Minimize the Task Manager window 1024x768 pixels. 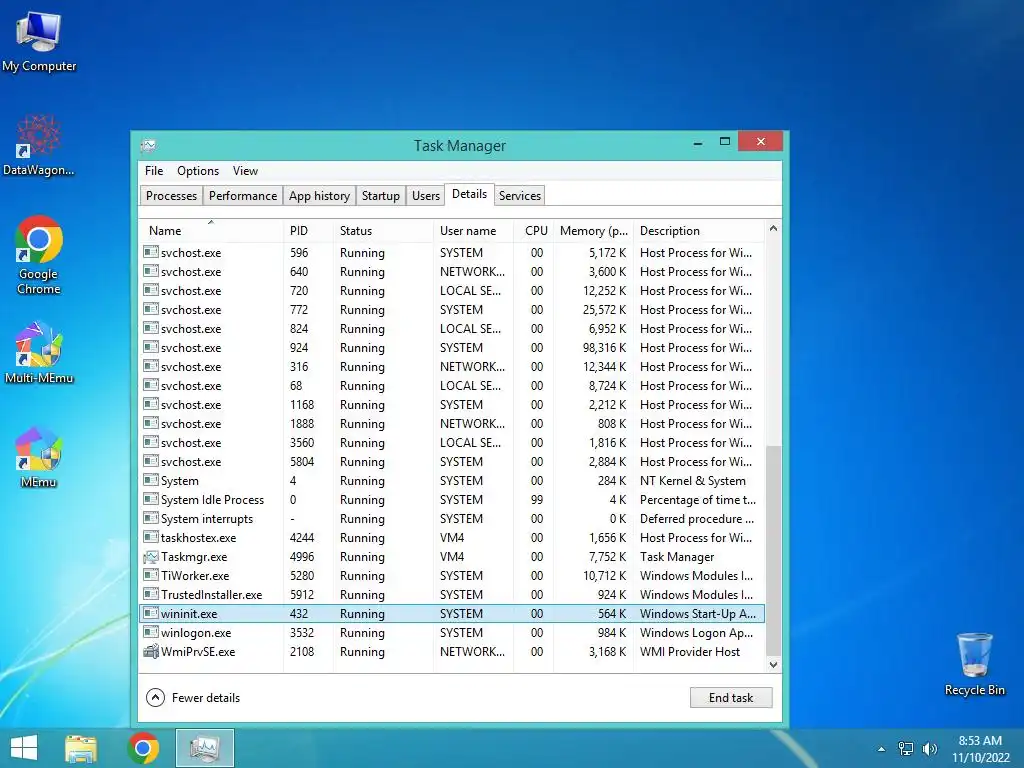(698, 142)
